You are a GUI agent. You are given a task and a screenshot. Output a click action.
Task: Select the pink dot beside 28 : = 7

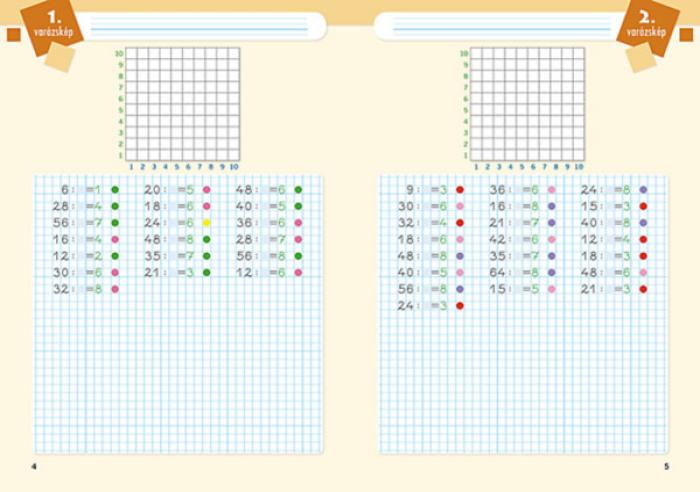click(x=298, y=239)
